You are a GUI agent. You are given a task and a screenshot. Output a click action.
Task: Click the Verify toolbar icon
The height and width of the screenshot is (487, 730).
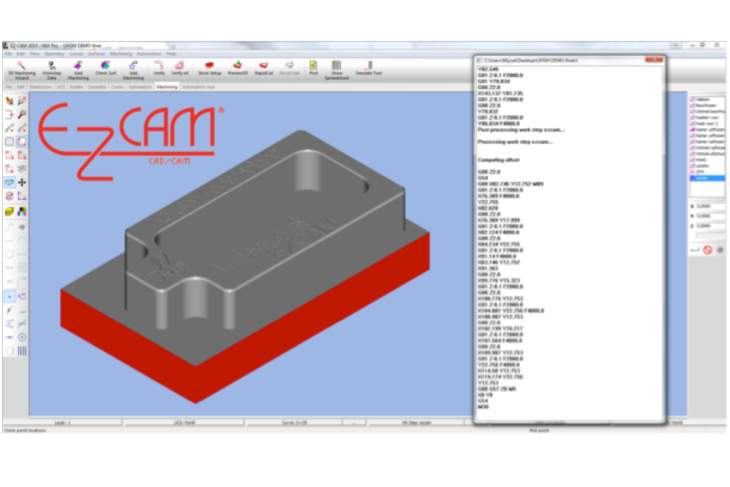159,68
